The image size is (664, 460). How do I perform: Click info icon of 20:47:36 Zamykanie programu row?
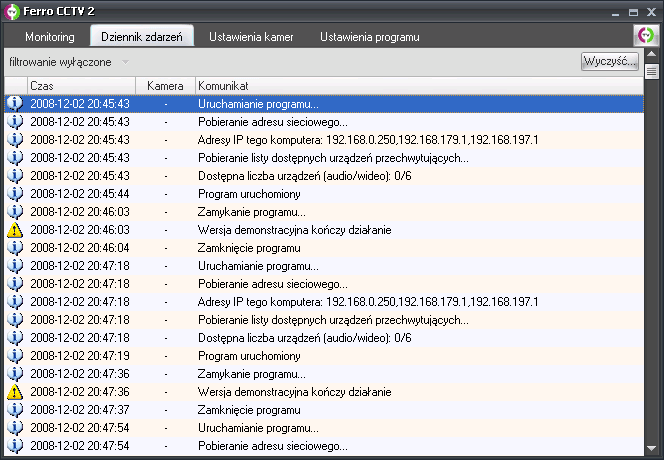click(15, 374)
